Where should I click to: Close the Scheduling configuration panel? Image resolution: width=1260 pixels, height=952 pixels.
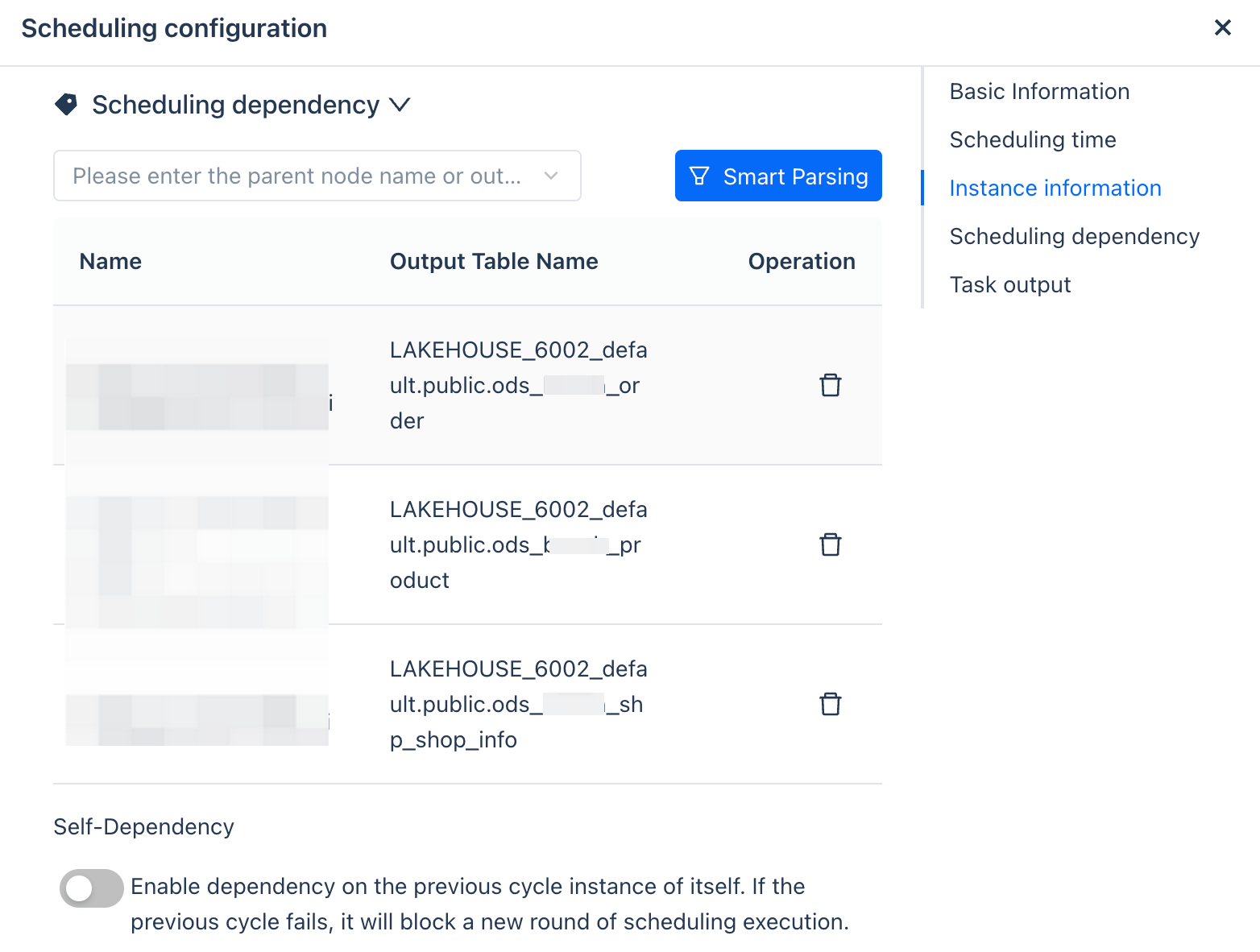click(1222, 28)
